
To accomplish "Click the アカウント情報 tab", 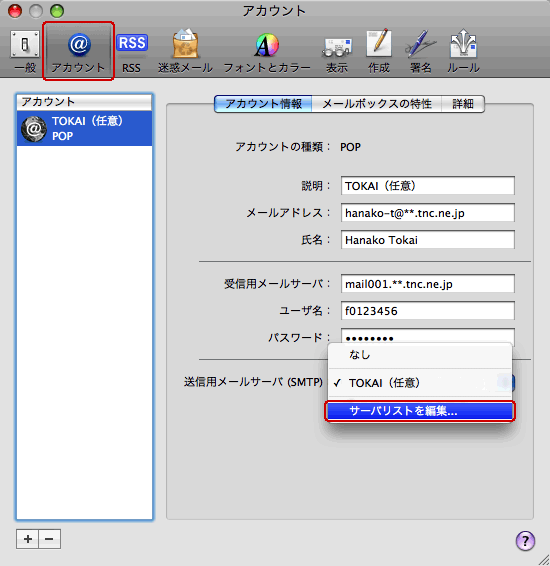I will point(263,104).
